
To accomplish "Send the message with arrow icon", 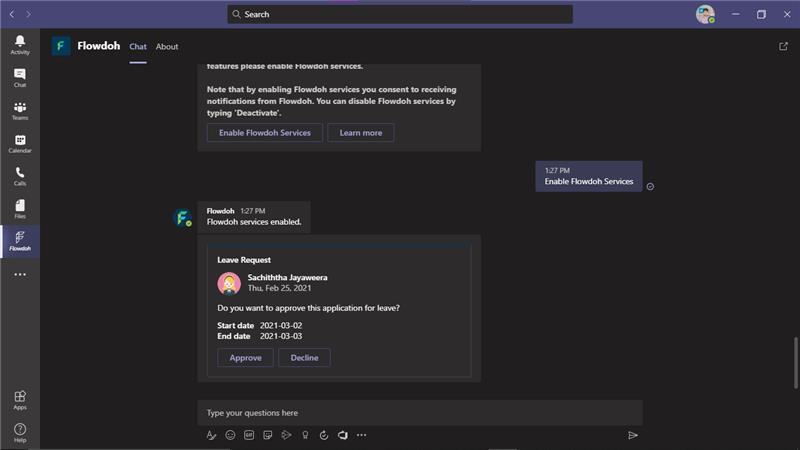I will pos(633,435).
